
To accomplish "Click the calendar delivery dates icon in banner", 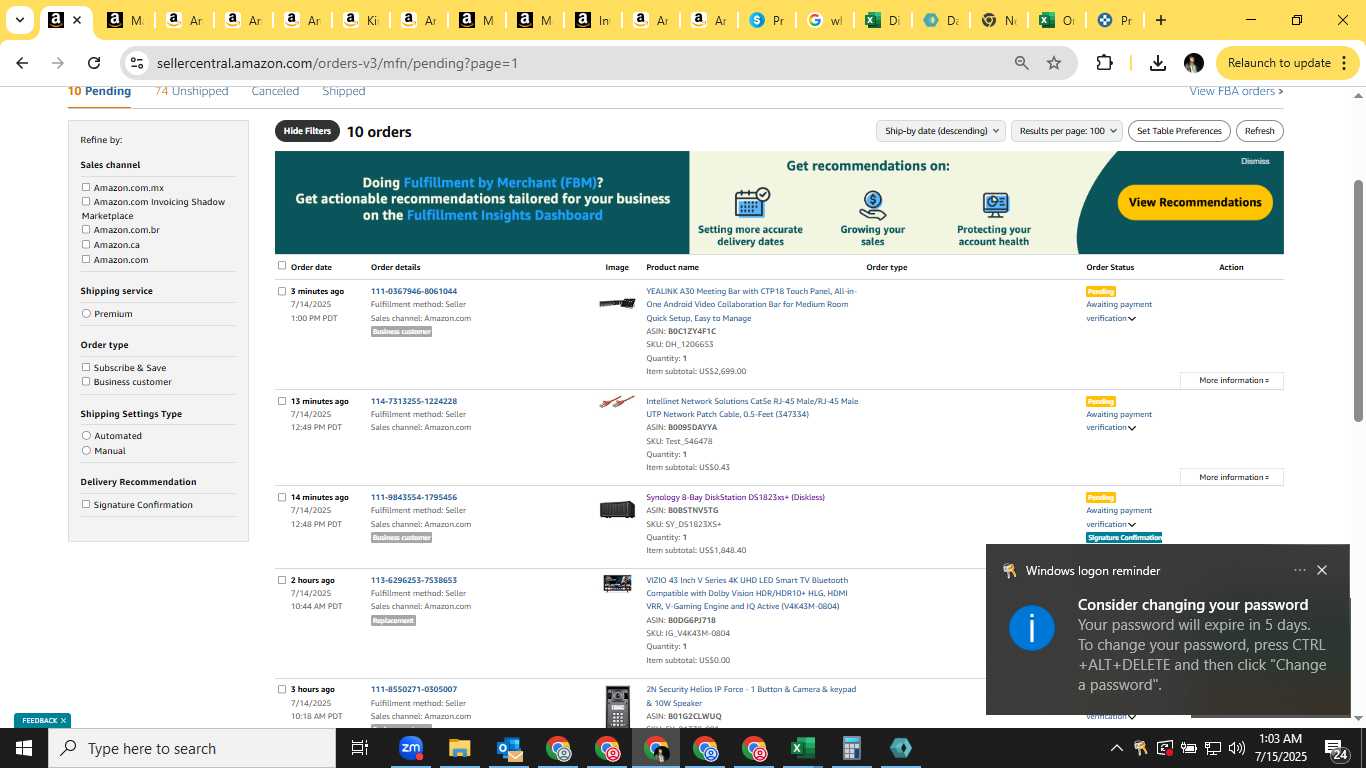I will [751, 202].
